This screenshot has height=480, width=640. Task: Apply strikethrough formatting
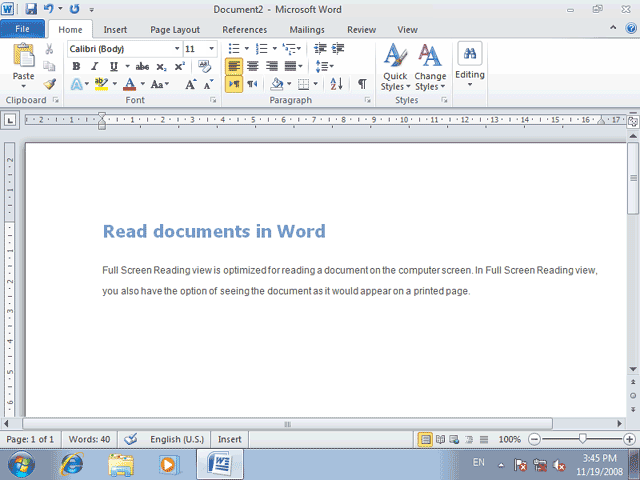(142, 67)
